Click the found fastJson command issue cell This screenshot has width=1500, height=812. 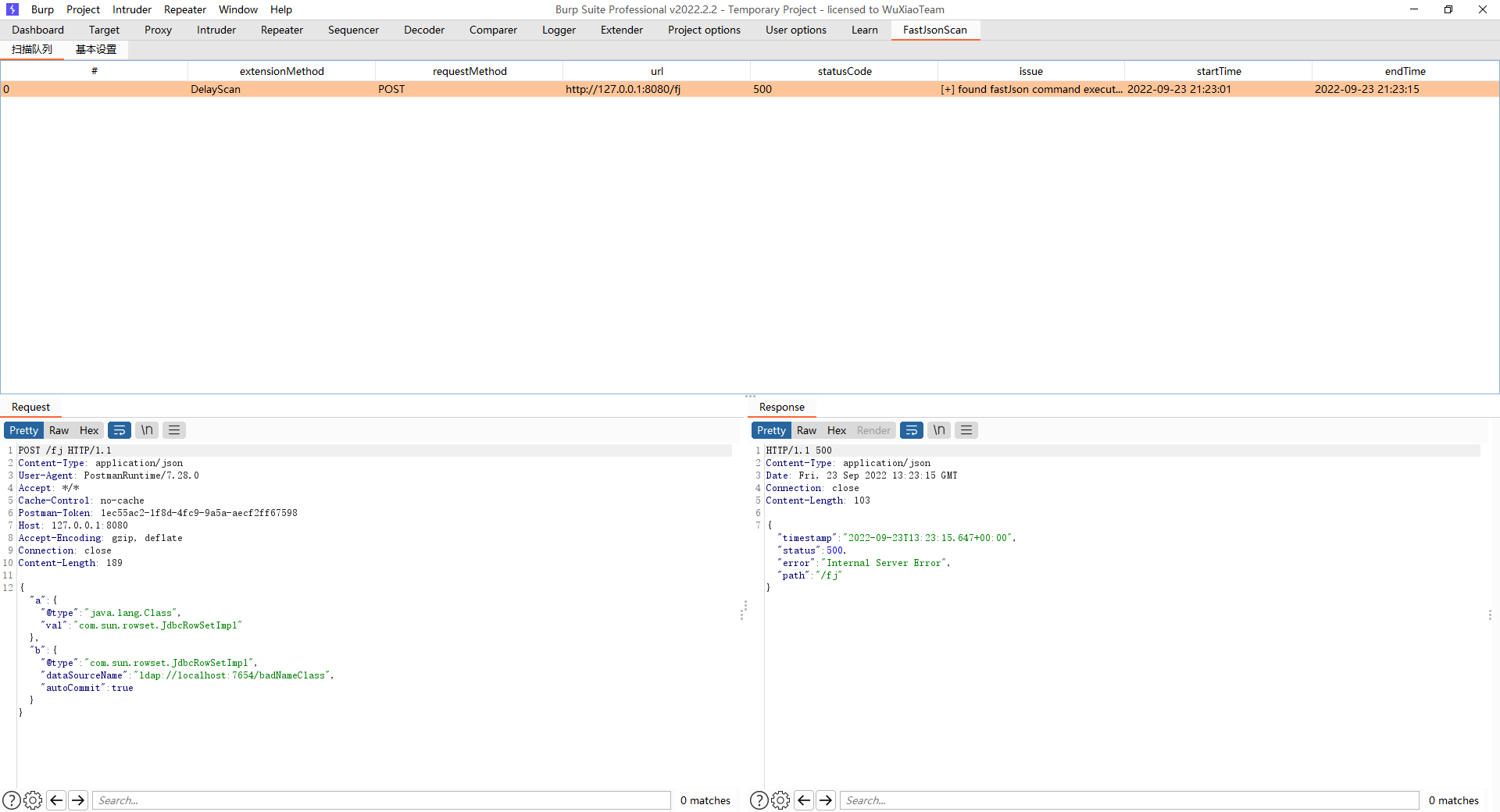pyautogui.click(x=1031, y=89)
